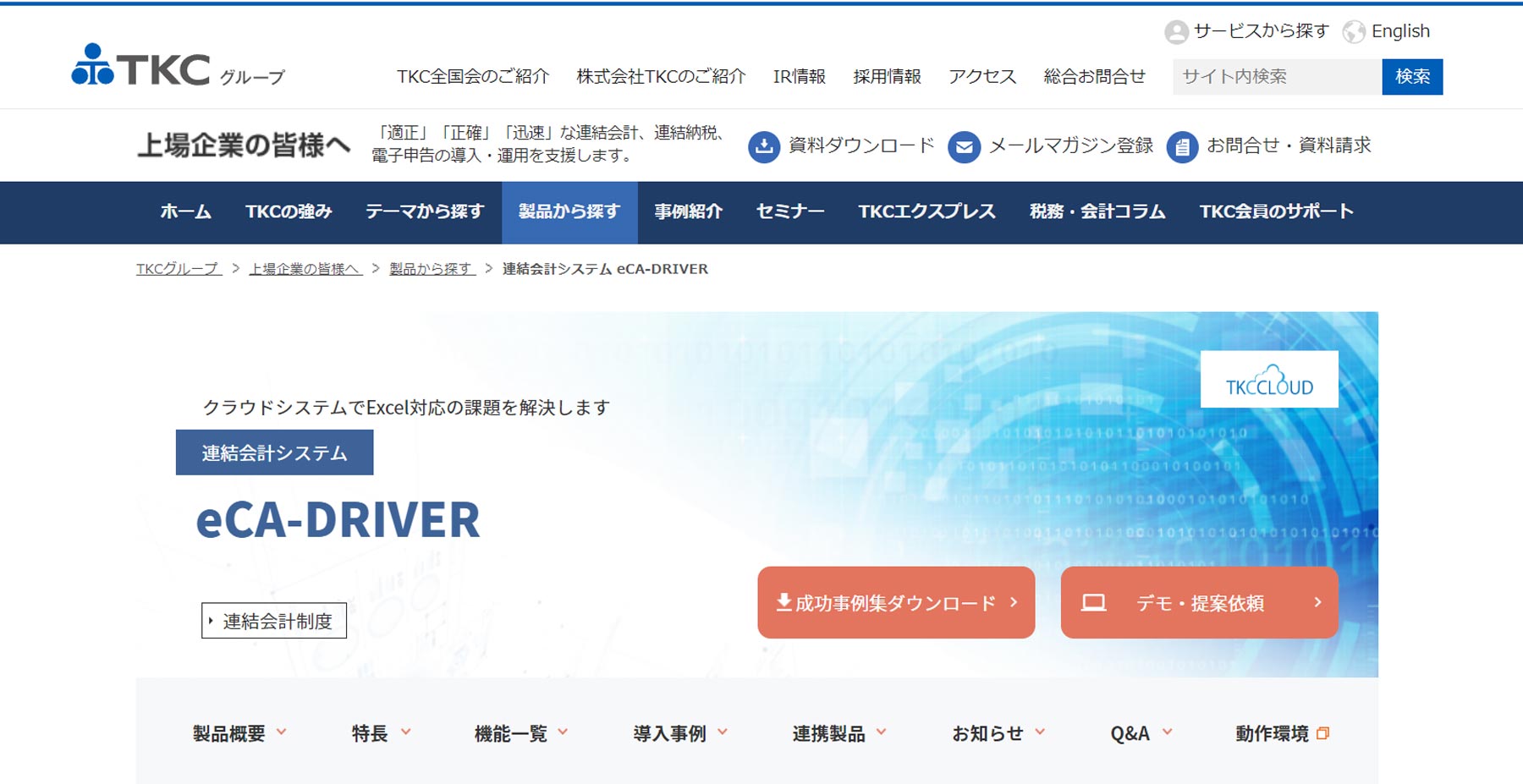Click the eCA-DRIVER product title
This screenshot has width=1523, height=784.
[x=338, y=519]
